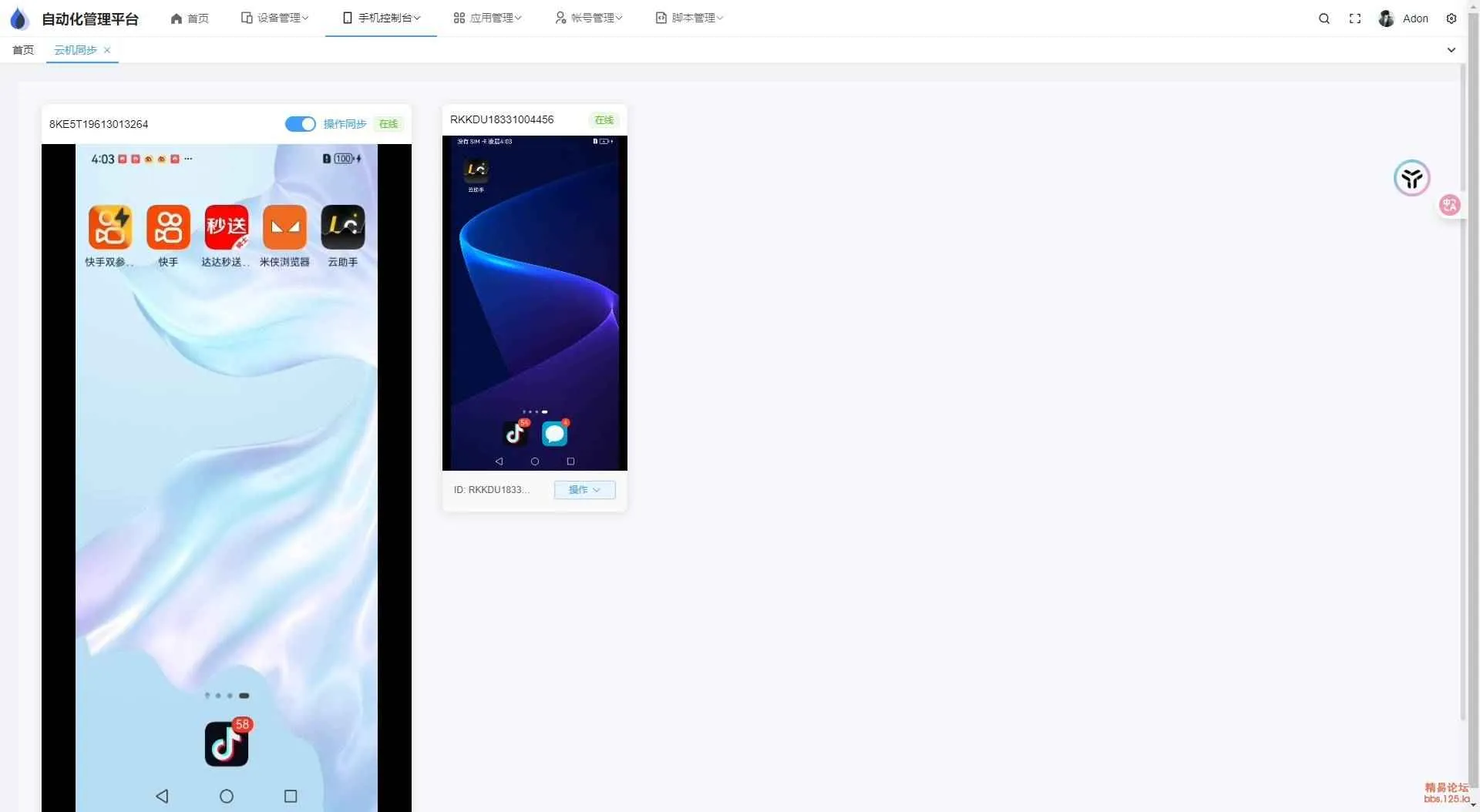Select the 云机同步 tab
The width and height of the screenshot is (1480, 812).
tap(75, 49)
